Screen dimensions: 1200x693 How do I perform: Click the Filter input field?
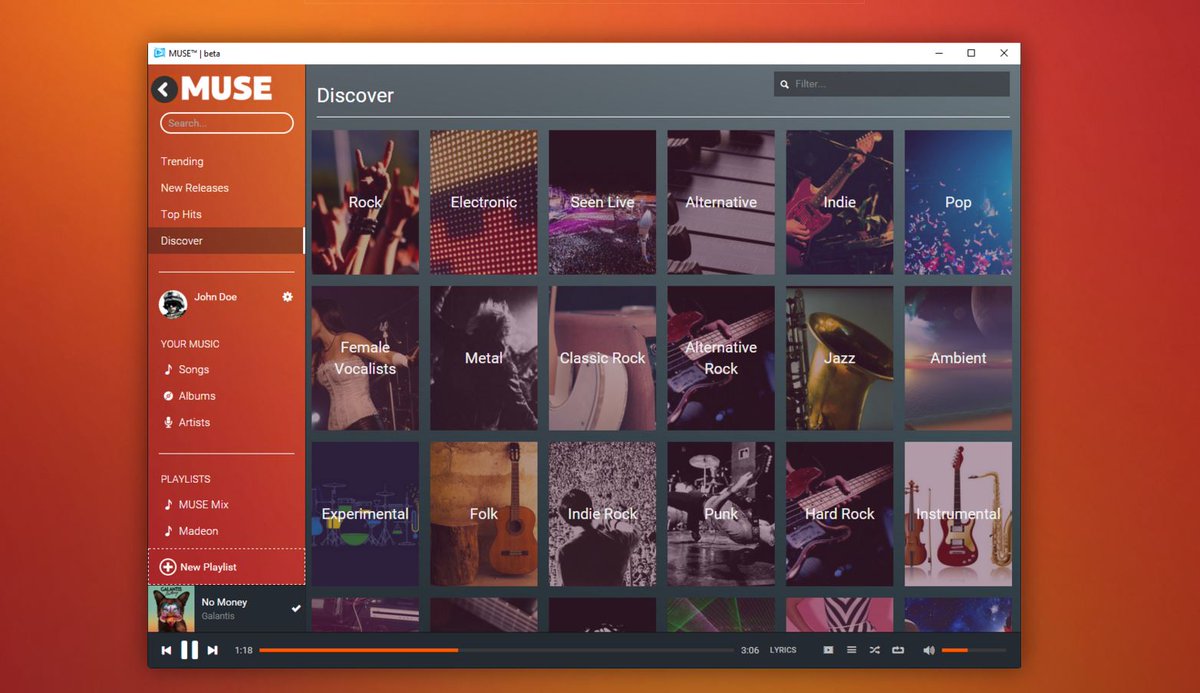click(892, 84)
